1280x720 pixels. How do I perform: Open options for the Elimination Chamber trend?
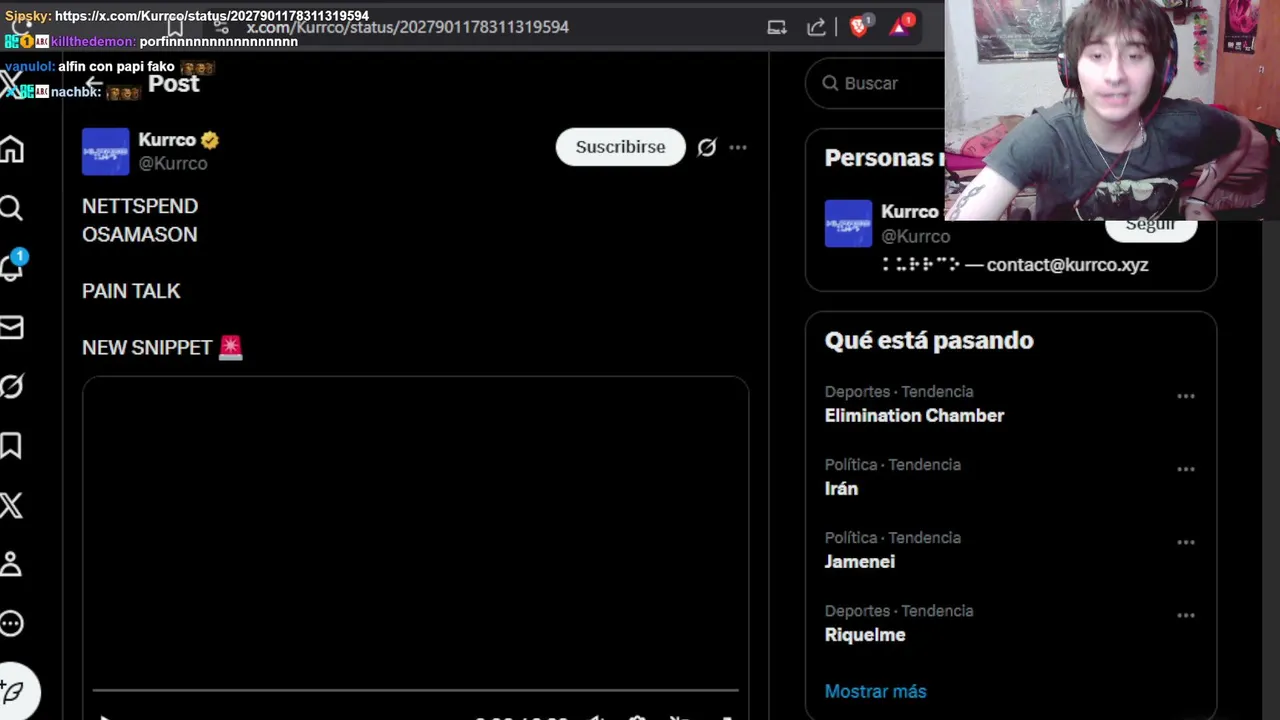coord(1186,396)
